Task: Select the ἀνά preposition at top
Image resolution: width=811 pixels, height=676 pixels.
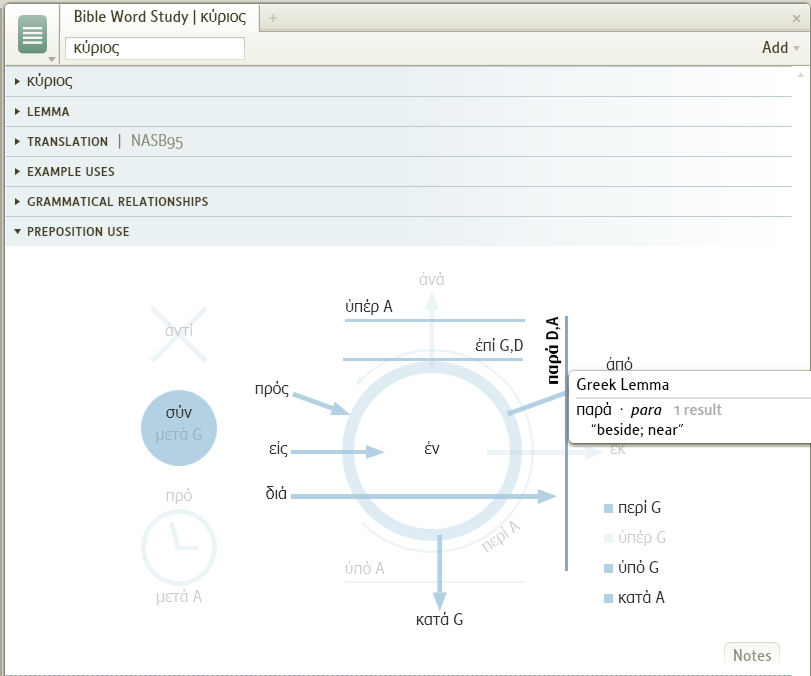Action: 431,279
